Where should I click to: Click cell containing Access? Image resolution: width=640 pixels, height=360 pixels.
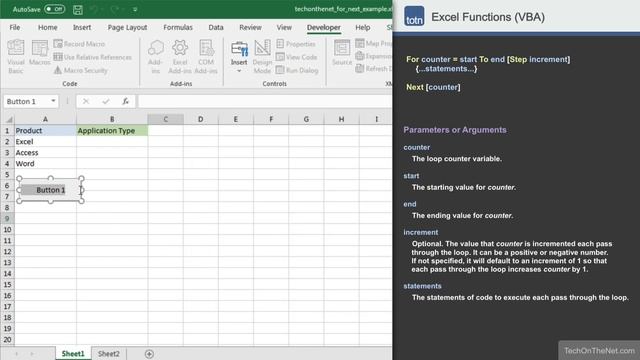45,153
